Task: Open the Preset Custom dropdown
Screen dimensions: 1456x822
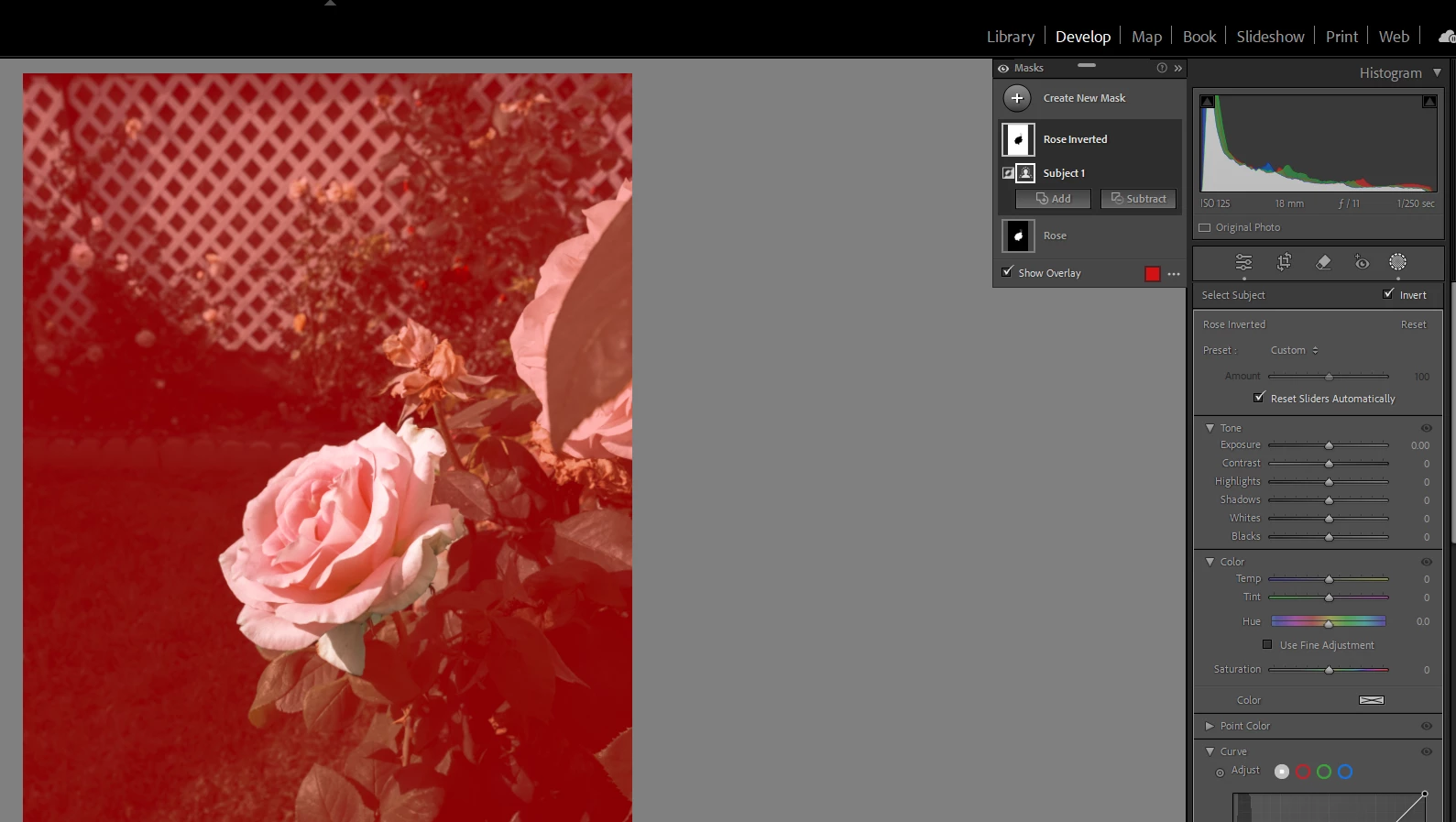Action: [x=1294, y=350]
